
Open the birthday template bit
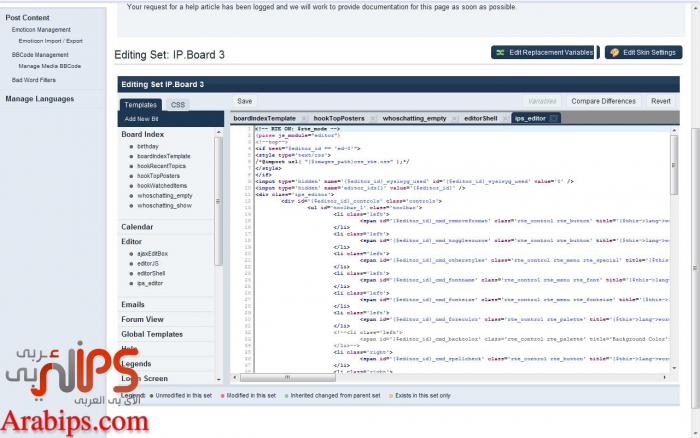(x=149, y=146)
